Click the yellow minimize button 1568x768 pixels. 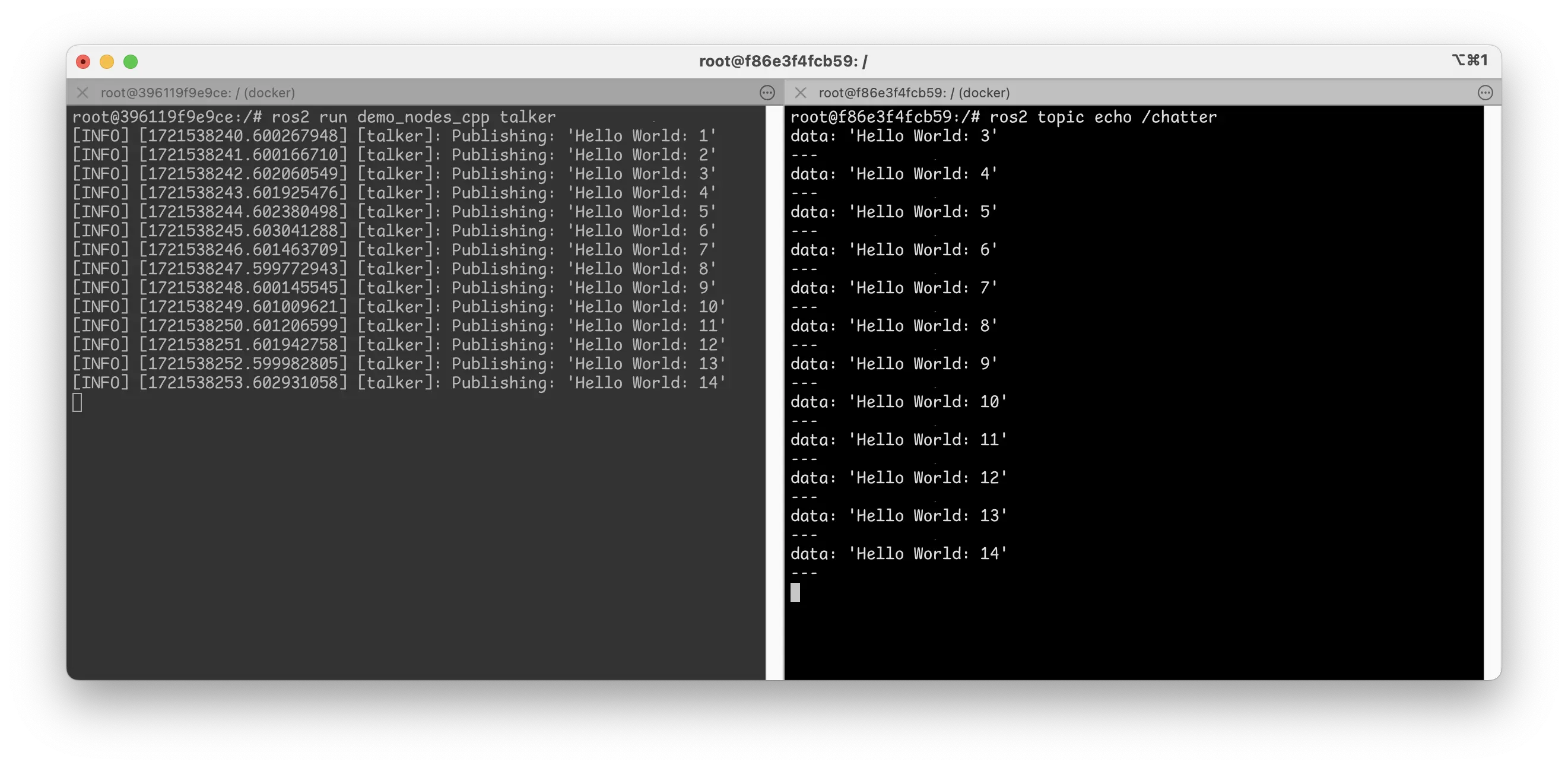point(107,62)
